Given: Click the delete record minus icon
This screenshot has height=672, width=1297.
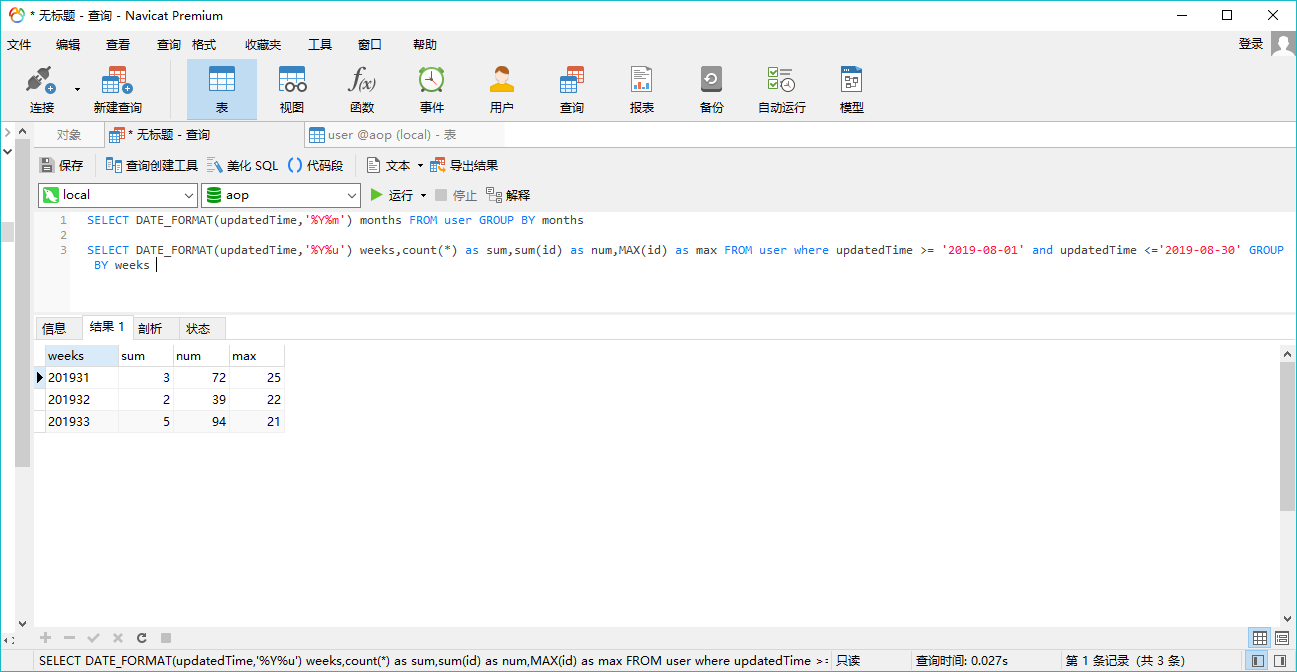Looking at the screenshot, I should 69,637.
